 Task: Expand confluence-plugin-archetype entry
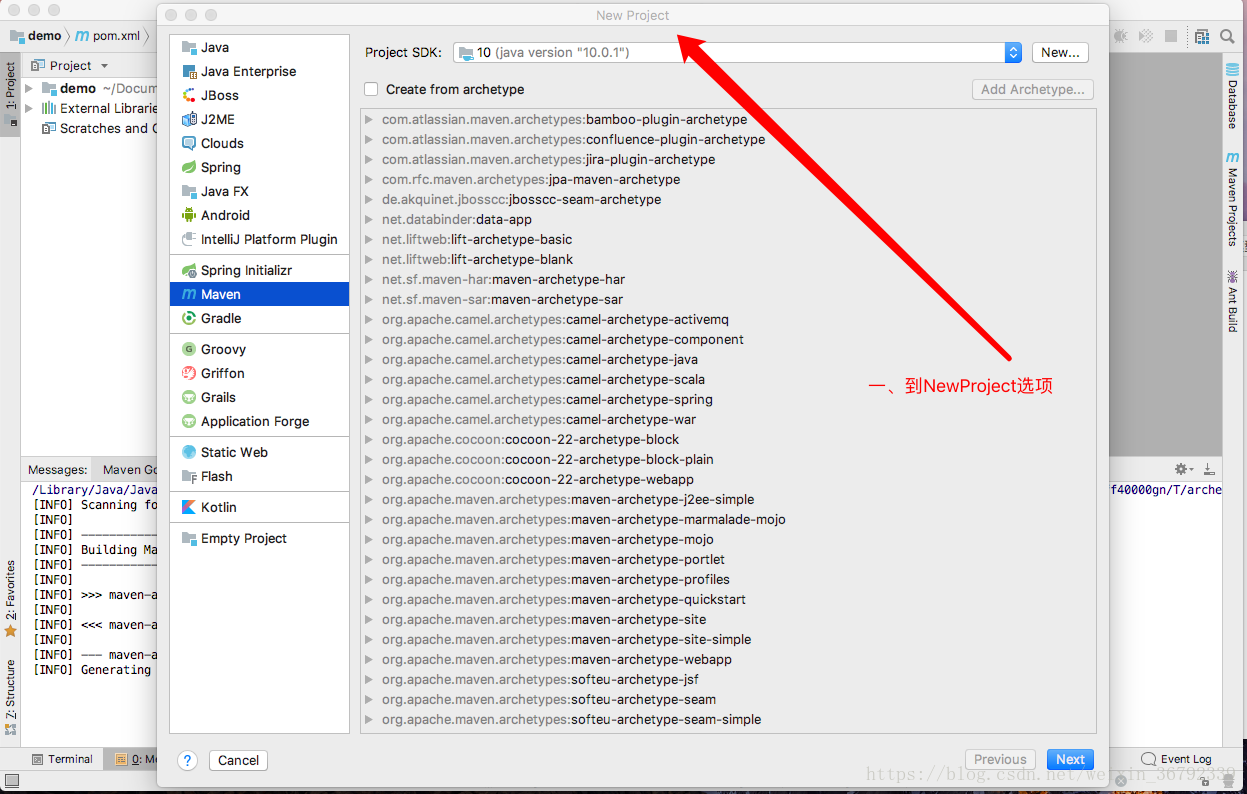pyautogui.click(x=369, y=139)
